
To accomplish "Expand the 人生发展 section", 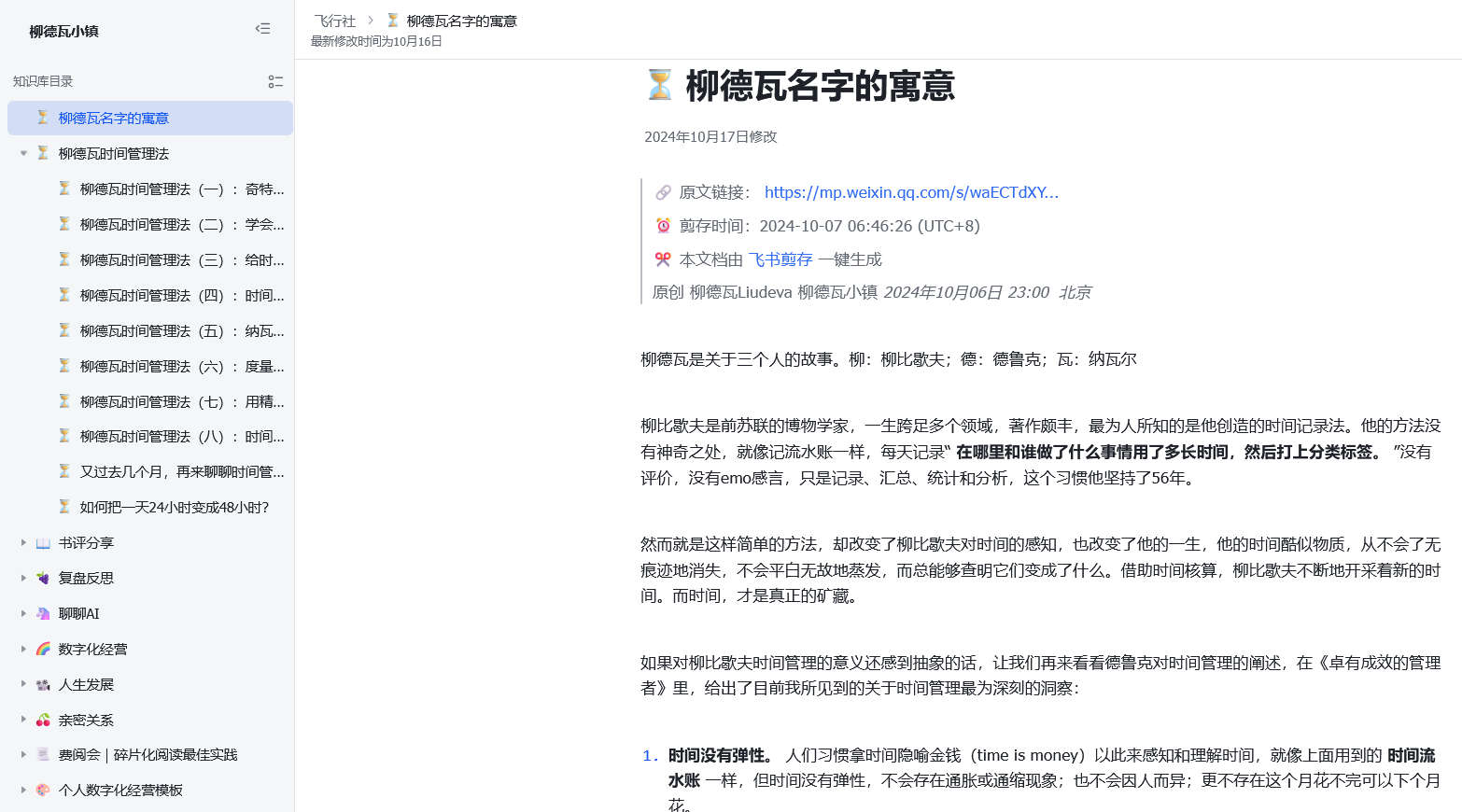I will [22, 684].
